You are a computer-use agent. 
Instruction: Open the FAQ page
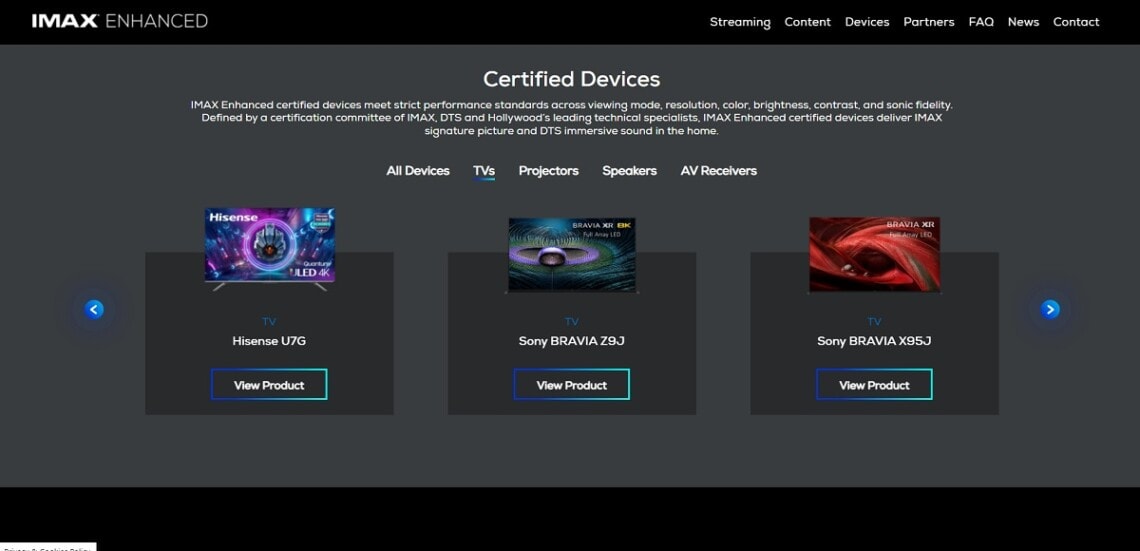pos(980,22)
